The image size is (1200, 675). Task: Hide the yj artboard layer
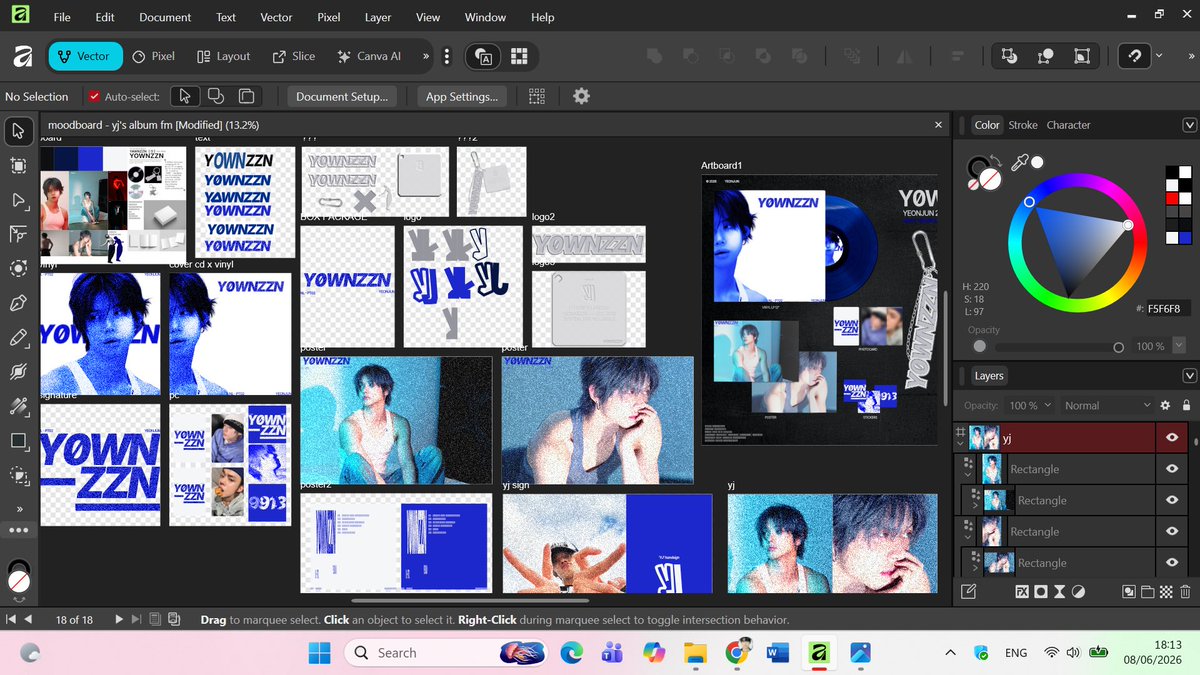point(1172,438)
